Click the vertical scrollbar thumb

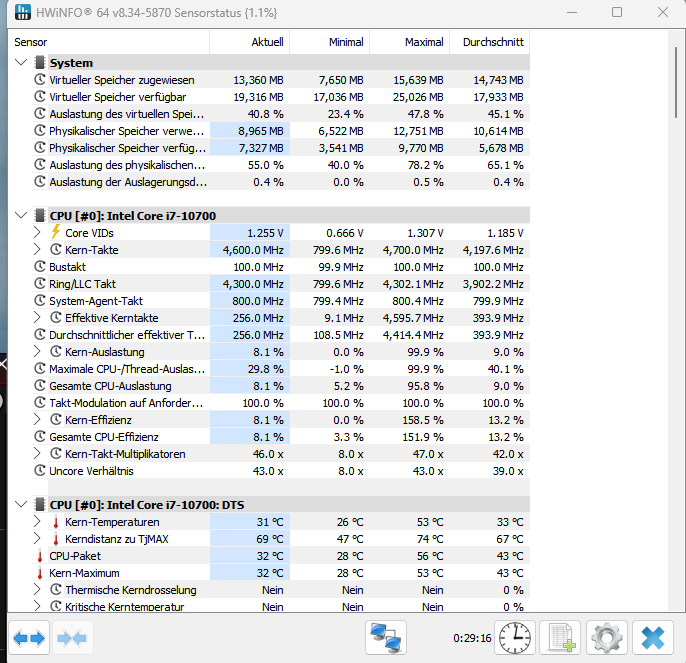pos(676,81)
